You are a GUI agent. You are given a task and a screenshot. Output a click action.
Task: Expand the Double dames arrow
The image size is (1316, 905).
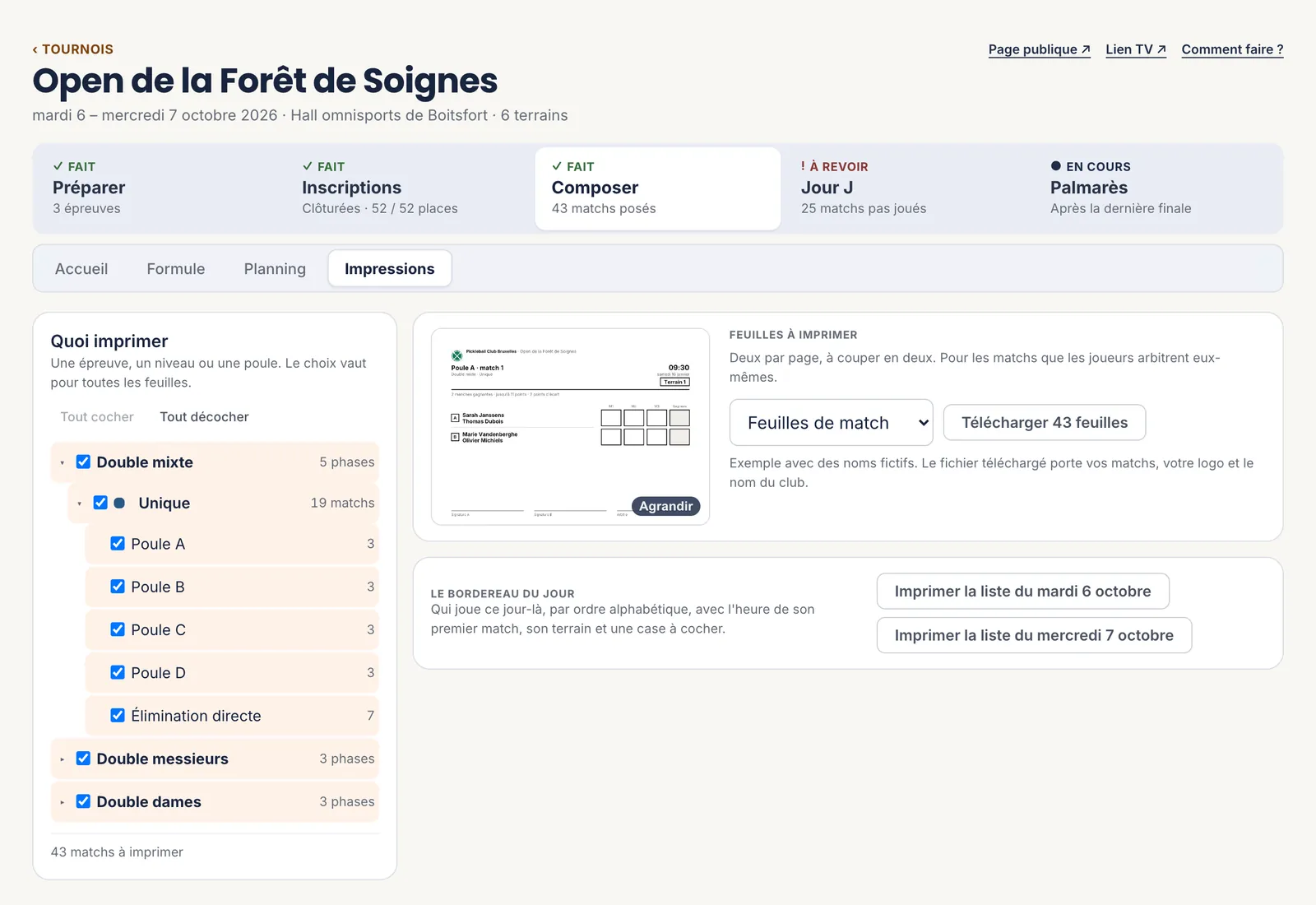click(62, 802)
